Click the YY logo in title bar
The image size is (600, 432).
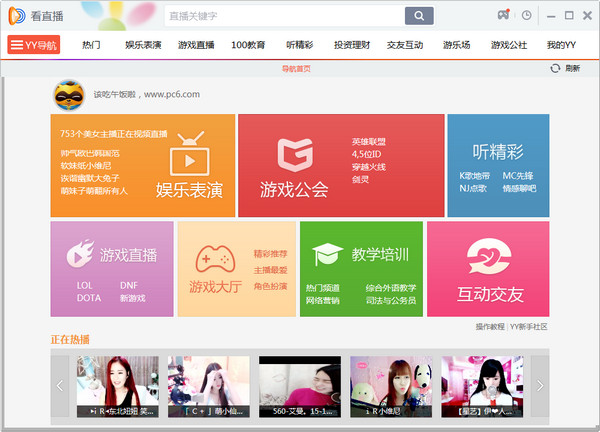pyautogui.click(x=18, y=16)
